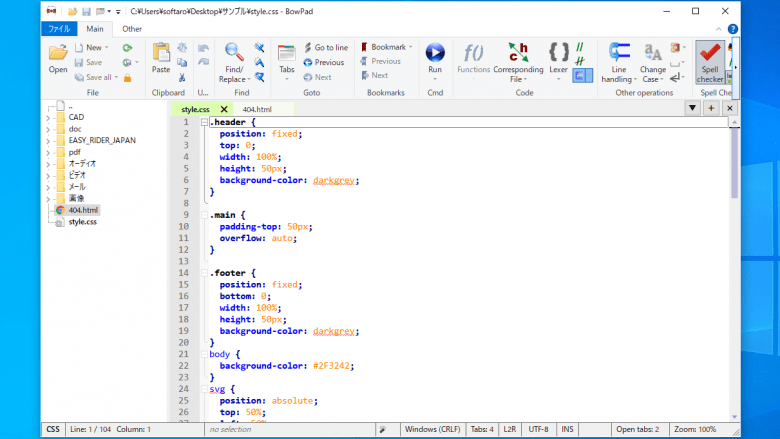Expand the pdf folder arrow
This screenshot has width=780, height=439.
[x=48, y=153]
